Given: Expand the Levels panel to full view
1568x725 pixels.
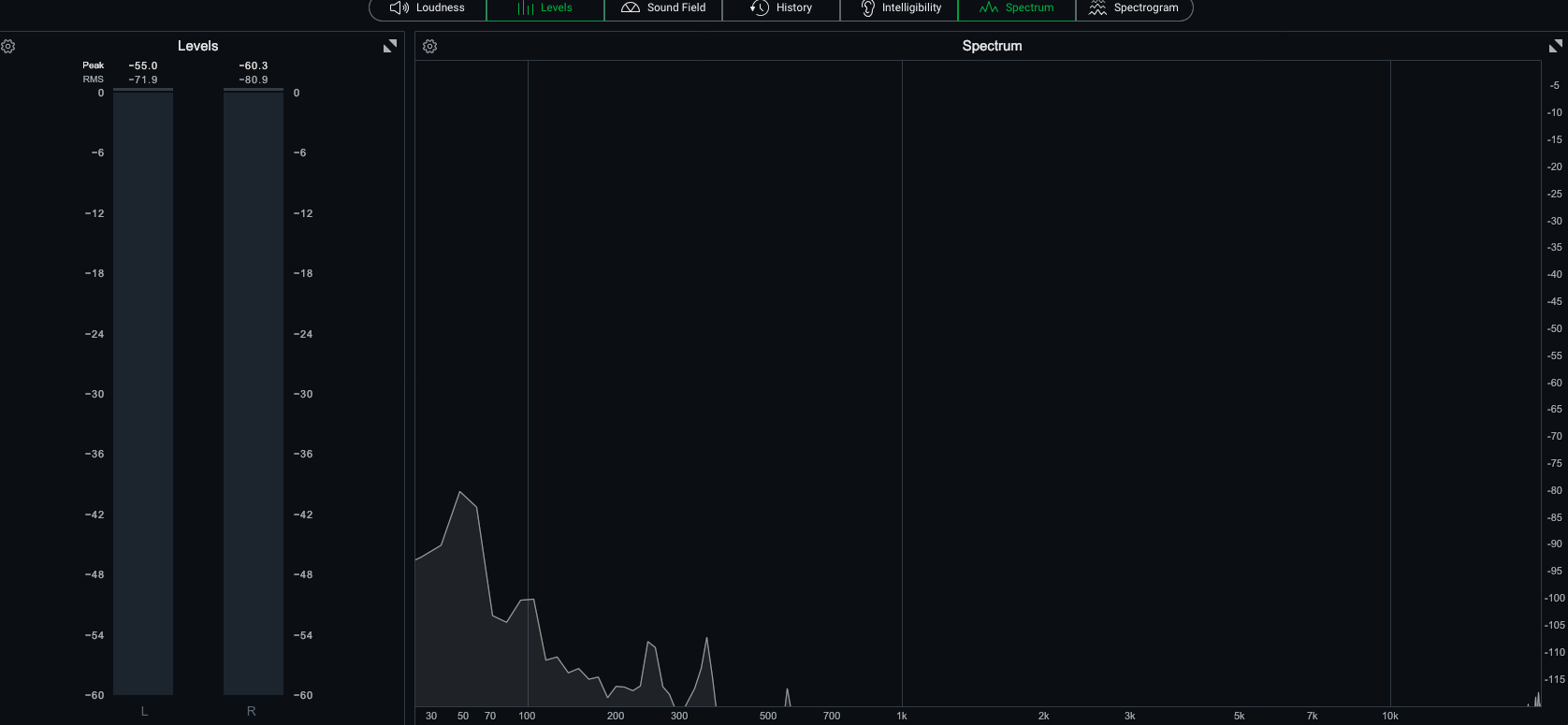Looking at the screenshot, I should point(390,47).
